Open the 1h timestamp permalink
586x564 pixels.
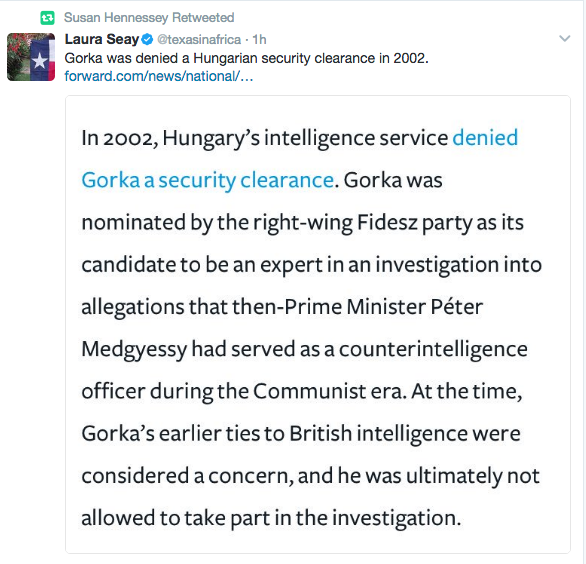click(259, 39)
